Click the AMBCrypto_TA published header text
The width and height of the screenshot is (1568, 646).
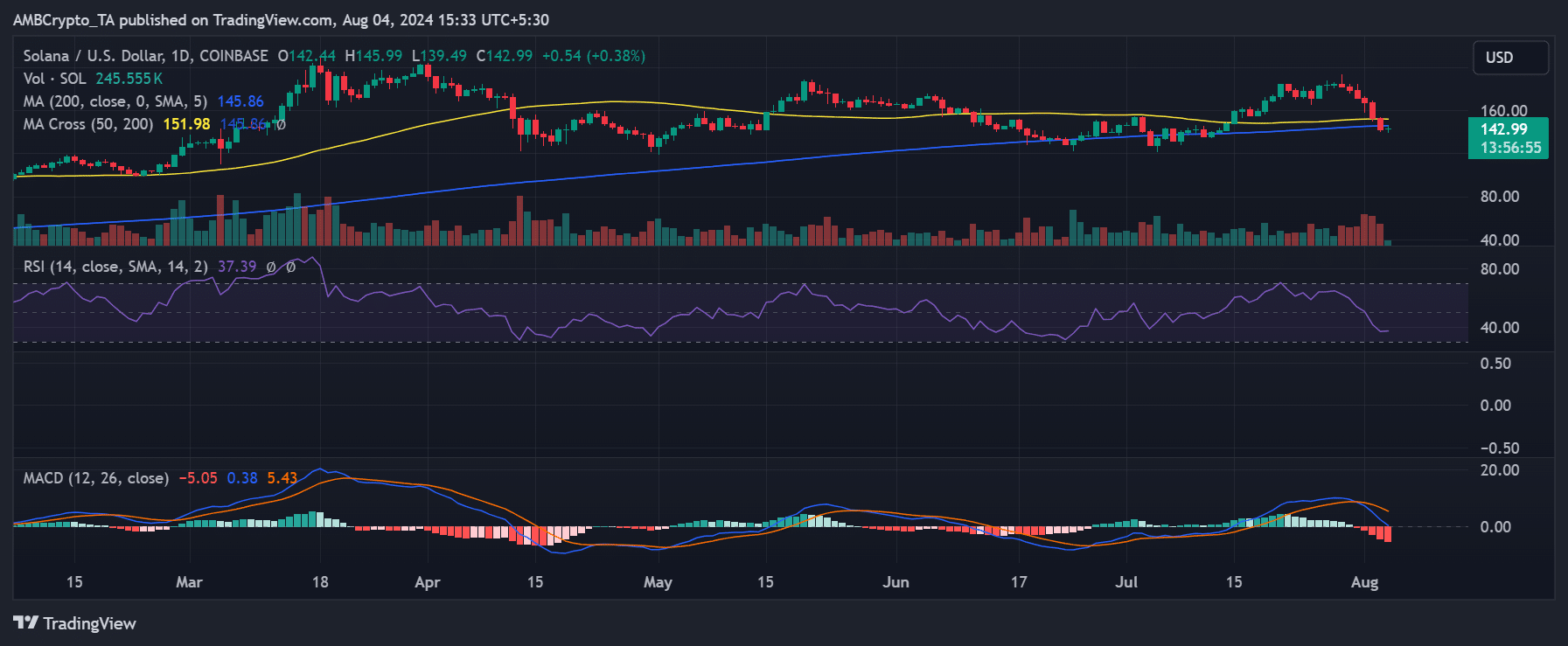pyautogui.click(x=281, y=19)
